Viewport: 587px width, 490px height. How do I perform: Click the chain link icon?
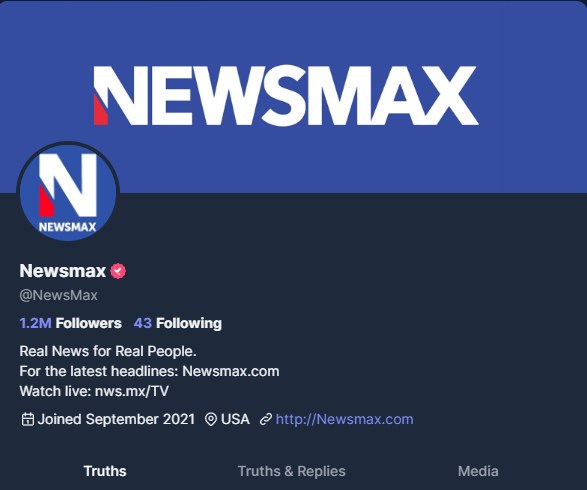click(x=266, y=419)
